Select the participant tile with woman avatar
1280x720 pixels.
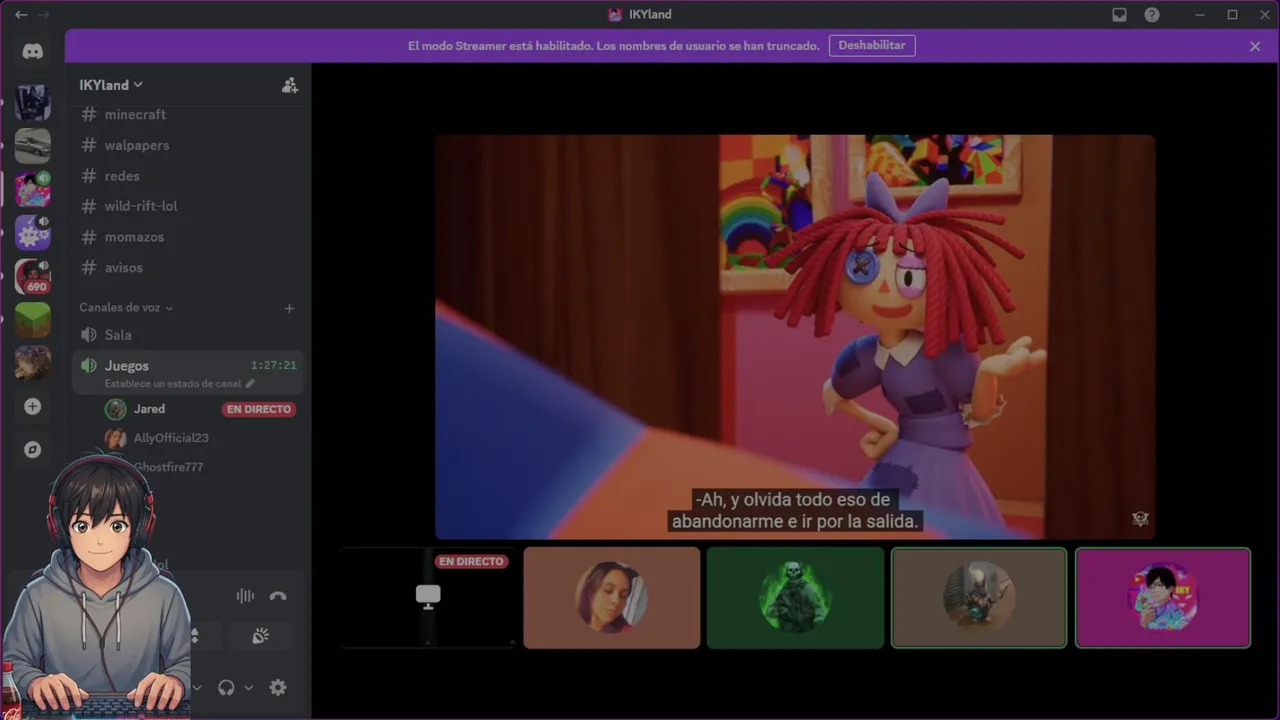(x=612, y=597)
